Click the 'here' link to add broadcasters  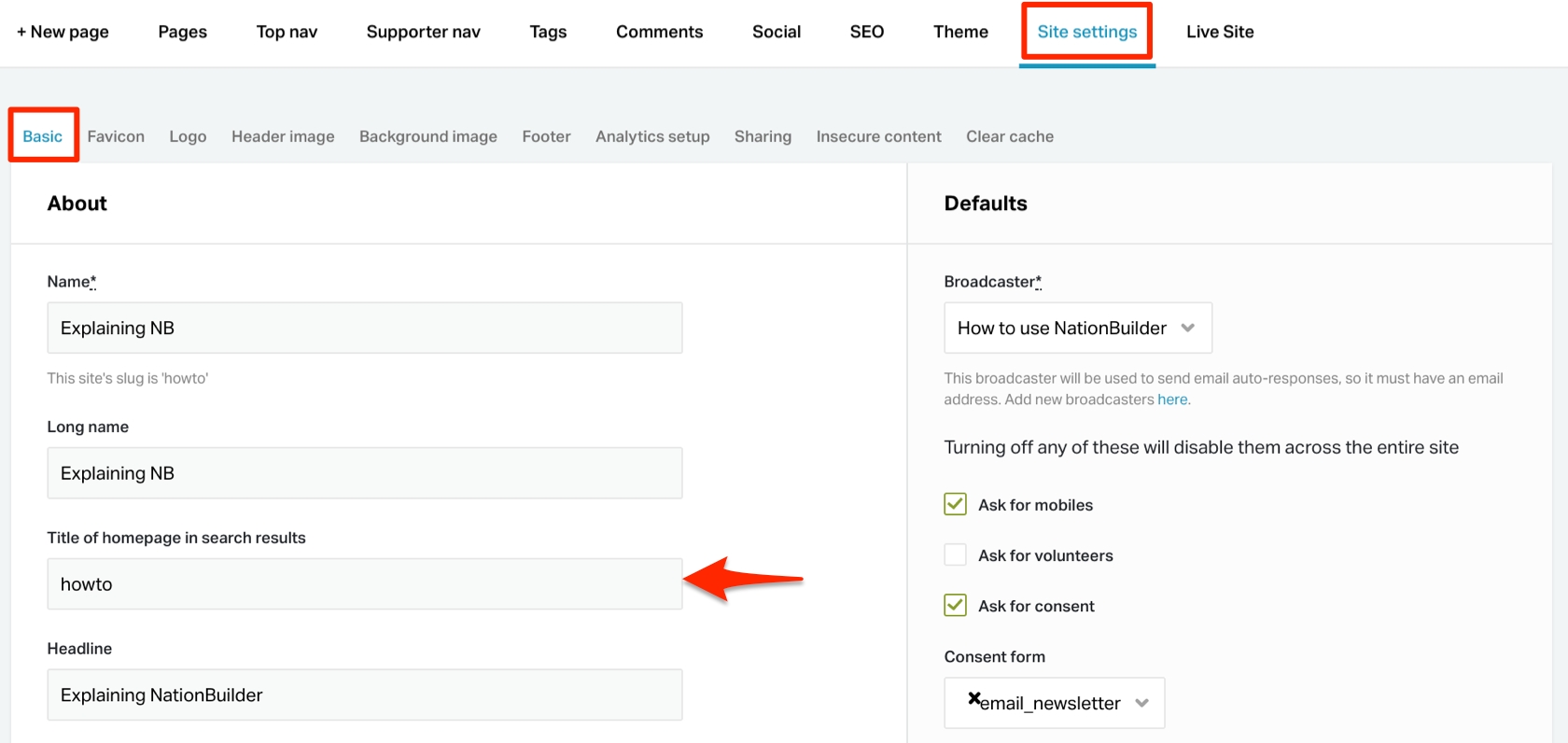[1172, 400]
